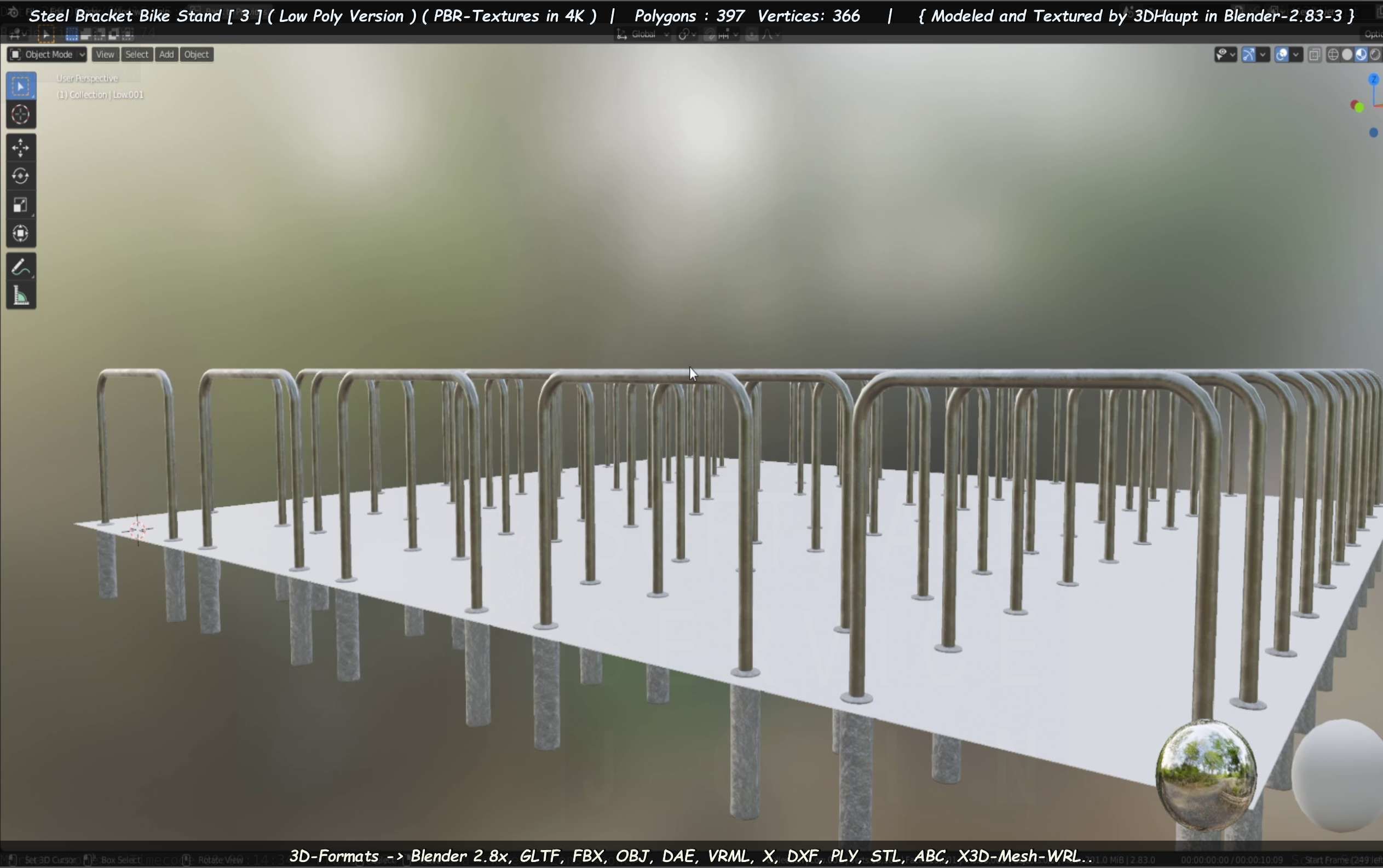1383x868 pixels.
Task: Expand the overlay options arrow
Action: [1296, 55]
